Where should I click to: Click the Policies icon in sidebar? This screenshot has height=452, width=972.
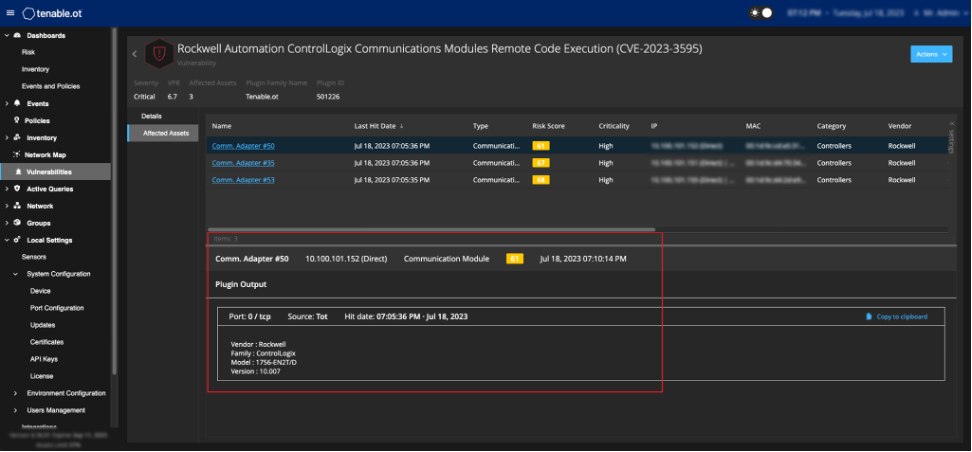[x=17, y=120]
